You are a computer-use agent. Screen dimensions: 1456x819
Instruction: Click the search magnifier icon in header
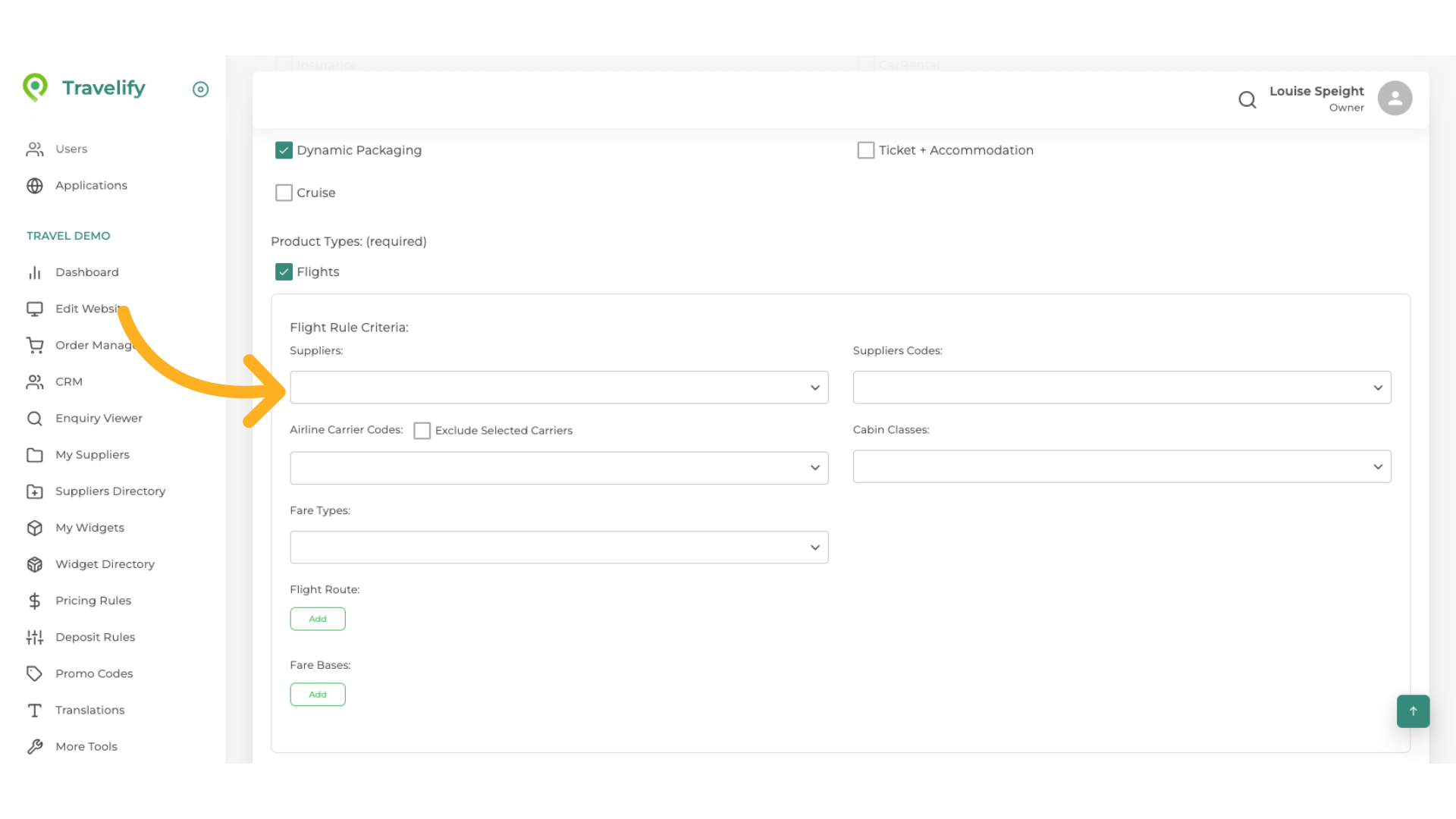(x=1247, y=99)
